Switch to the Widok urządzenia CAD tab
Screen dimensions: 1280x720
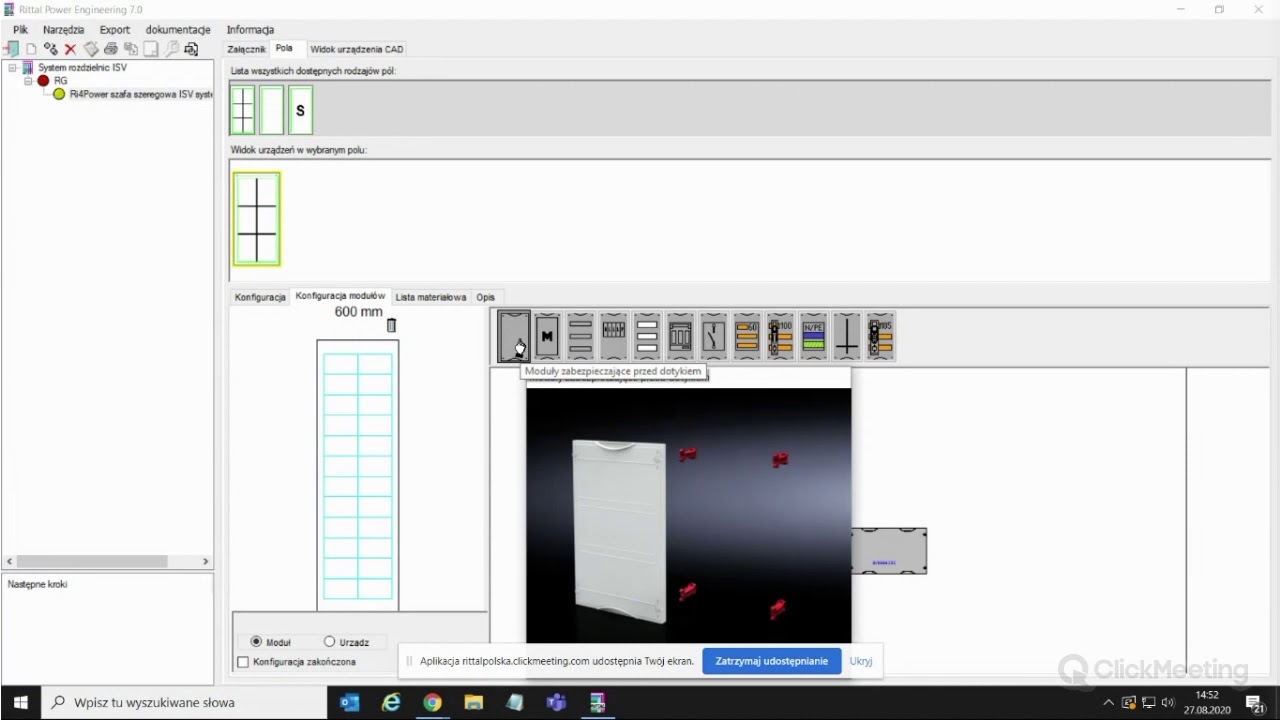[x=357, y=49]
